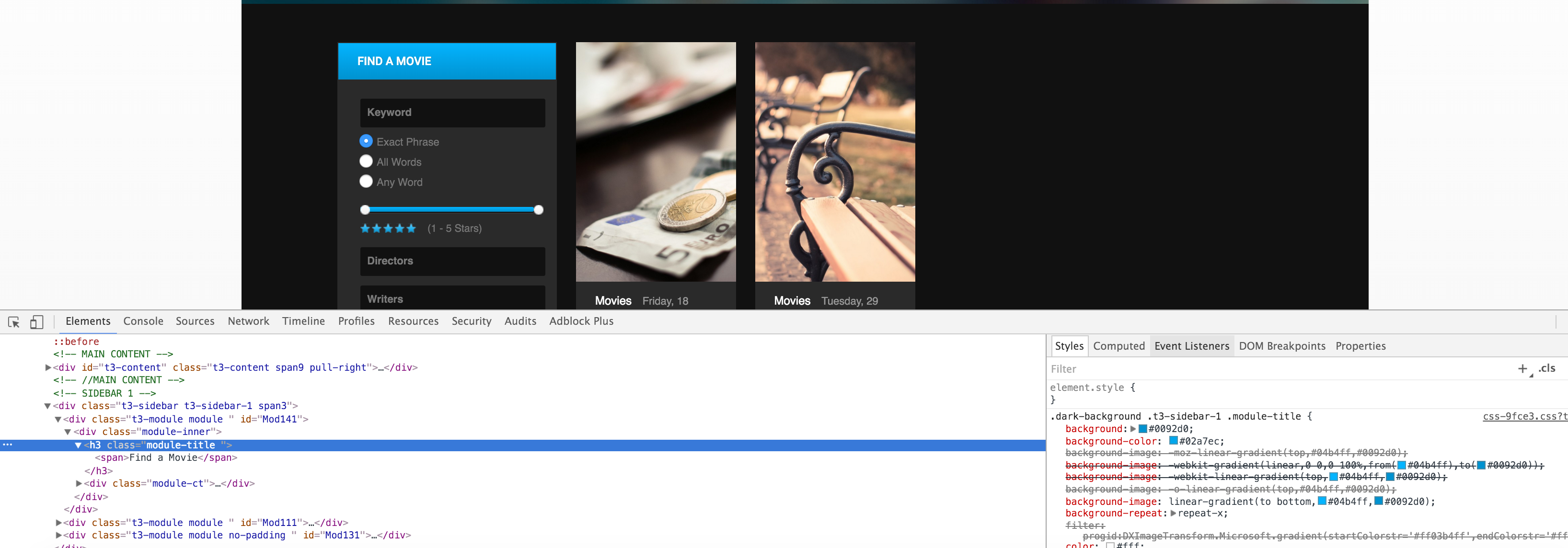1568x548 pixels.
Task: Select the Any Word radio button
Action: 366,181
